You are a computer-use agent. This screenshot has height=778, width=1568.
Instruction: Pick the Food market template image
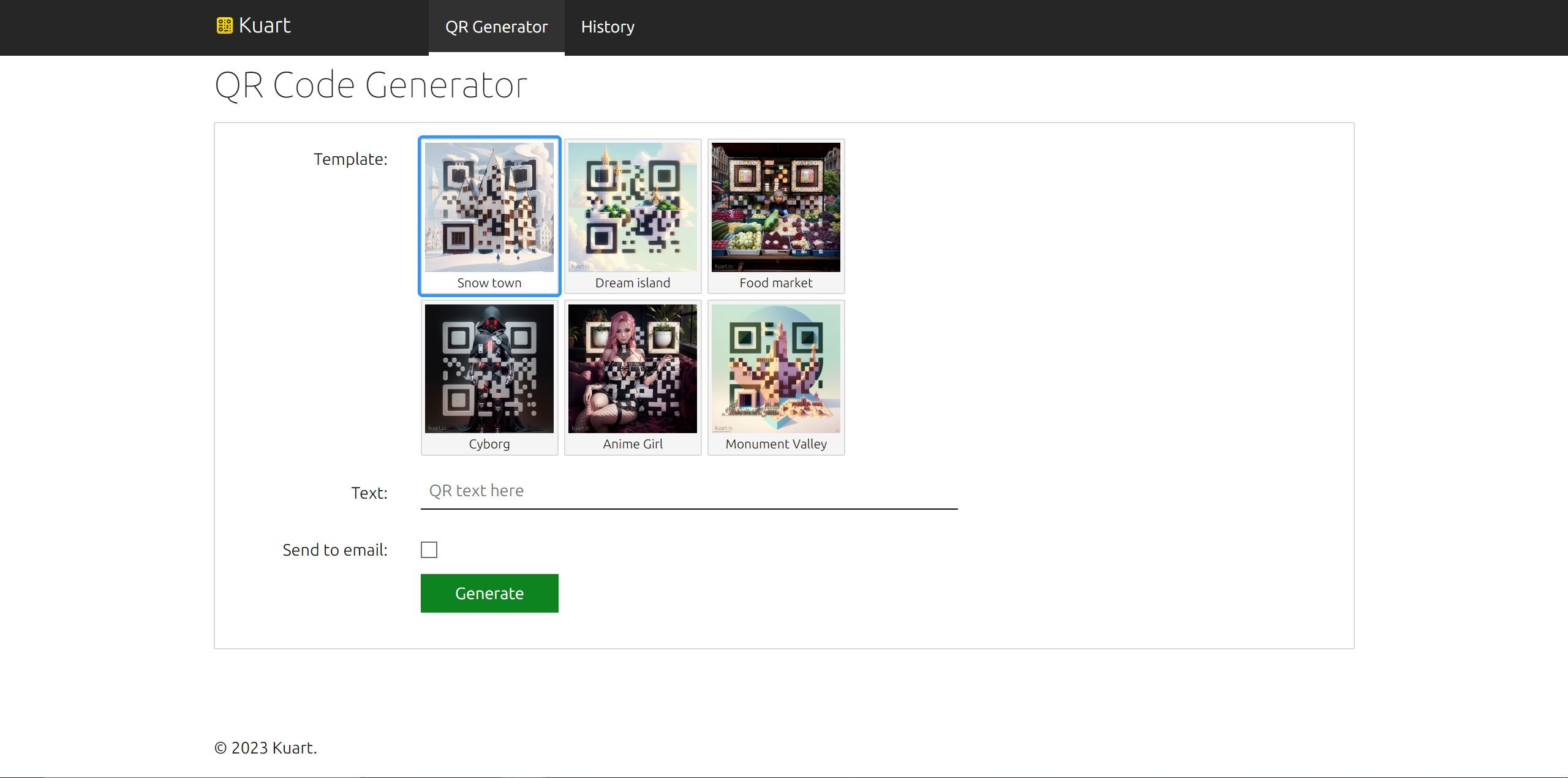point(775,207)
